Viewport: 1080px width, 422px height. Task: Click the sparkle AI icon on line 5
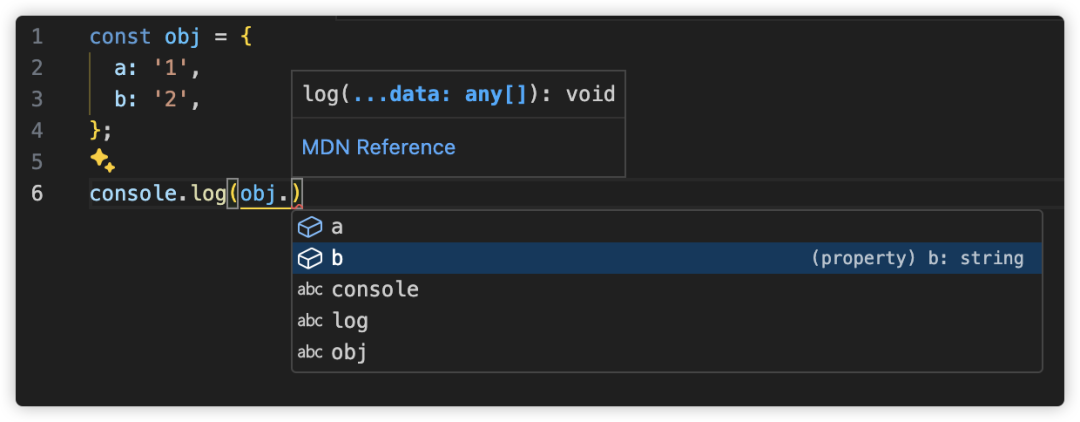102,161
